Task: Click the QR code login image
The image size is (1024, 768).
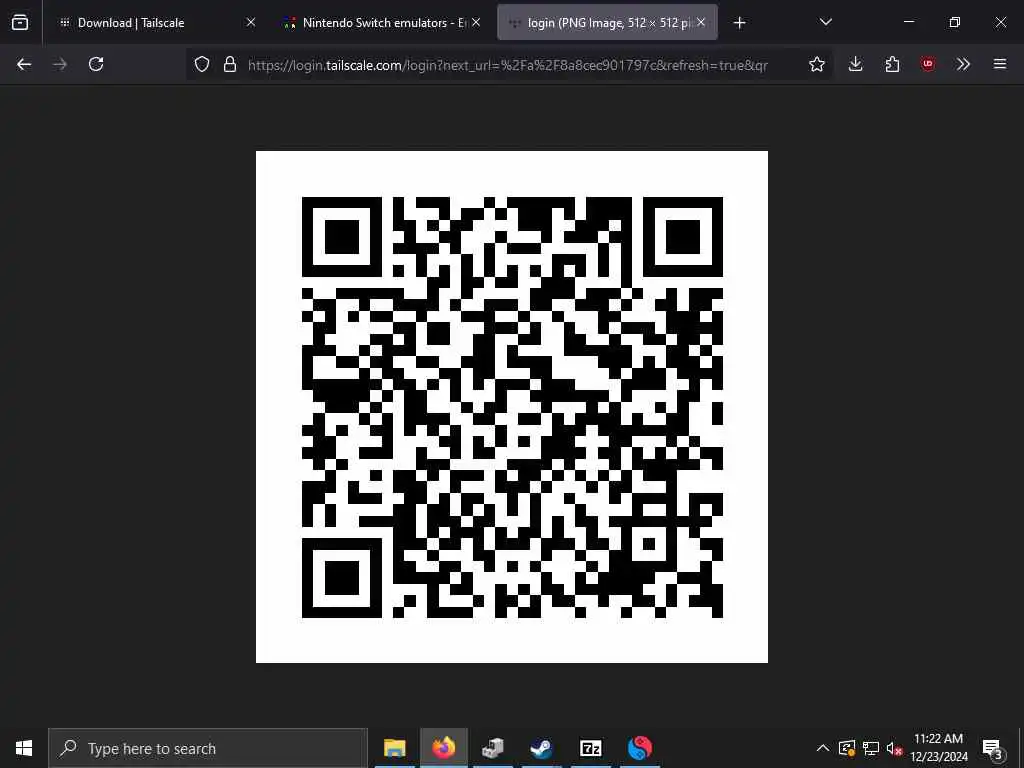Action: pyautogui.click(x=512, y=407)
